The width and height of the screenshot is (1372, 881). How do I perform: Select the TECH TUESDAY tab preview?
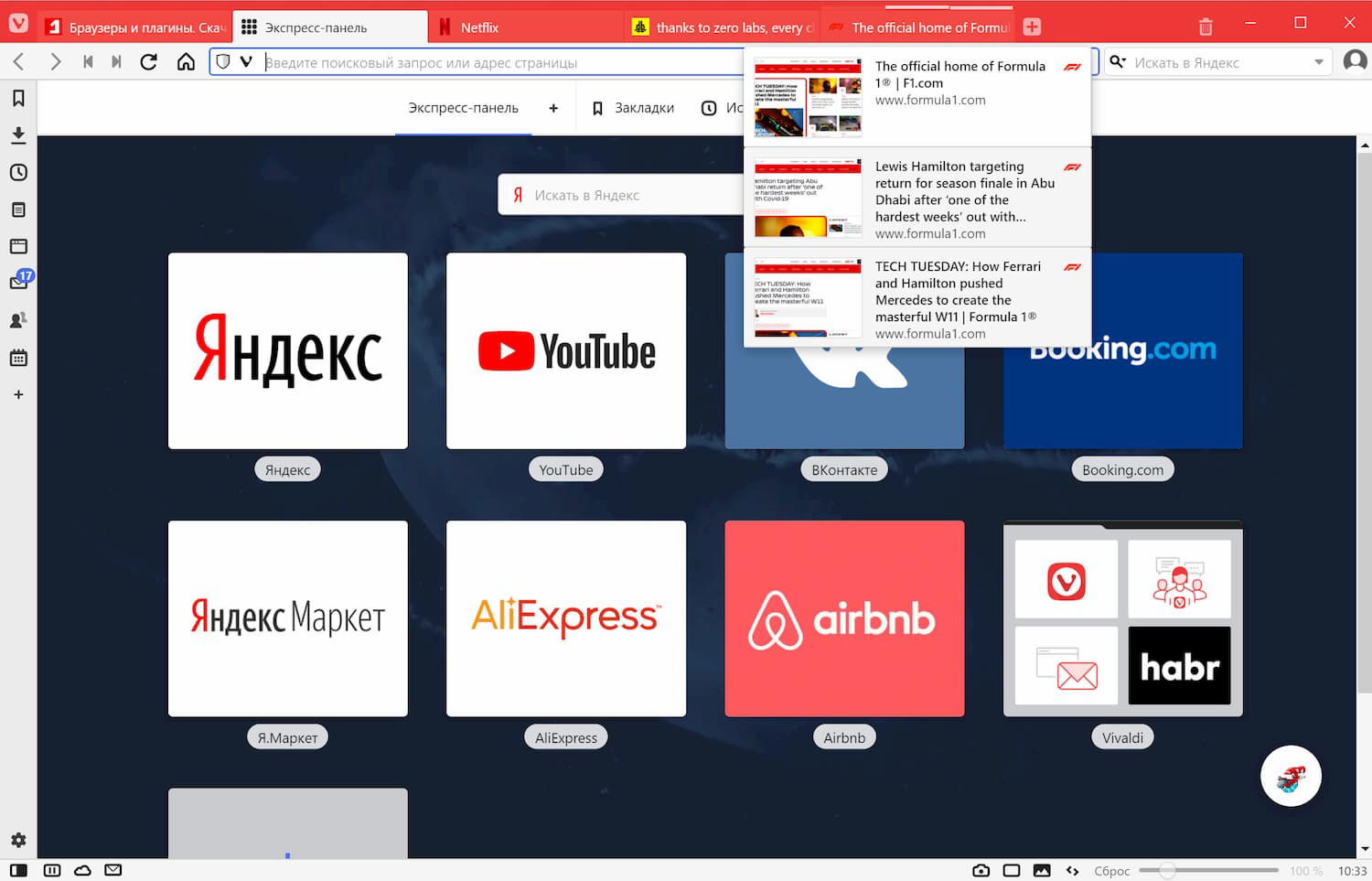click(917, 297)
